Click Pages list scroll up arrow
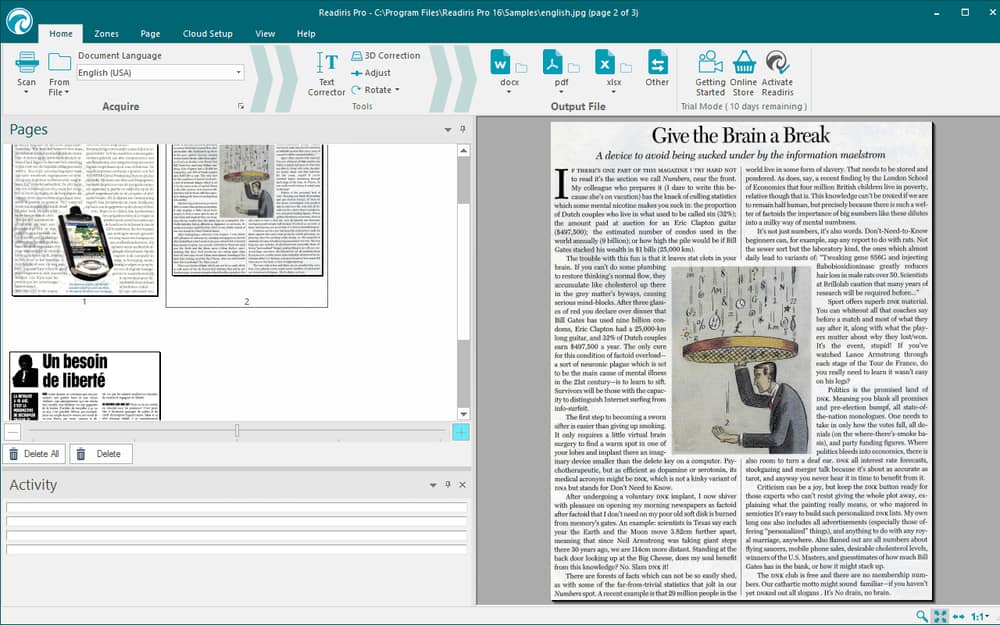 pos(464,151)
